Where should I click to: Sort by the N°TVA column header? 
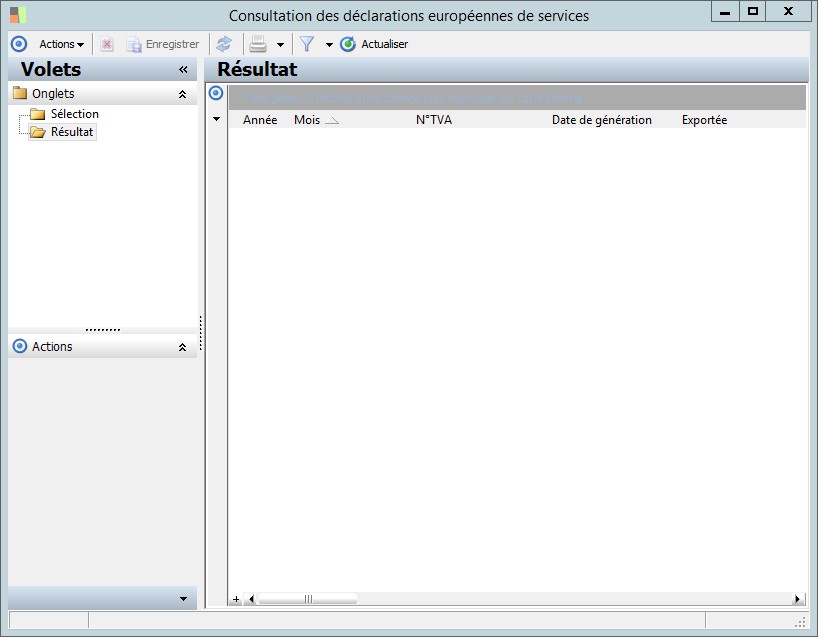click(x=434, y=120)
